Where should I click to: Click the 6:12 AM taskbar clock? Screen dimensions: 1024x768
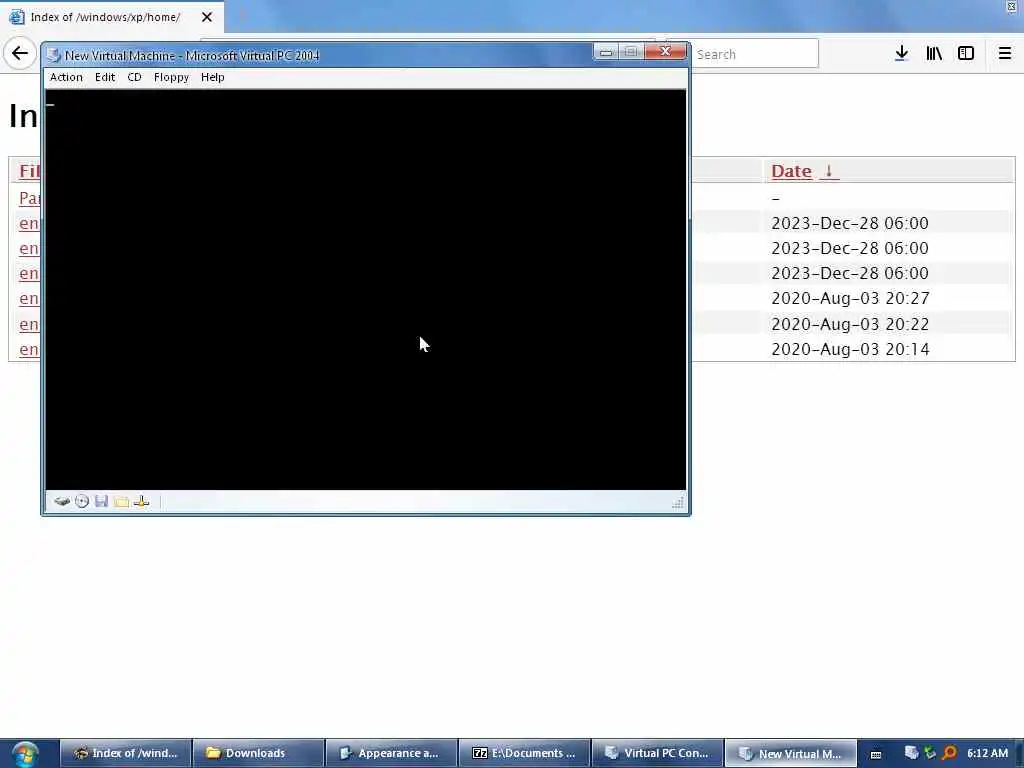click(x=987, y=753)
